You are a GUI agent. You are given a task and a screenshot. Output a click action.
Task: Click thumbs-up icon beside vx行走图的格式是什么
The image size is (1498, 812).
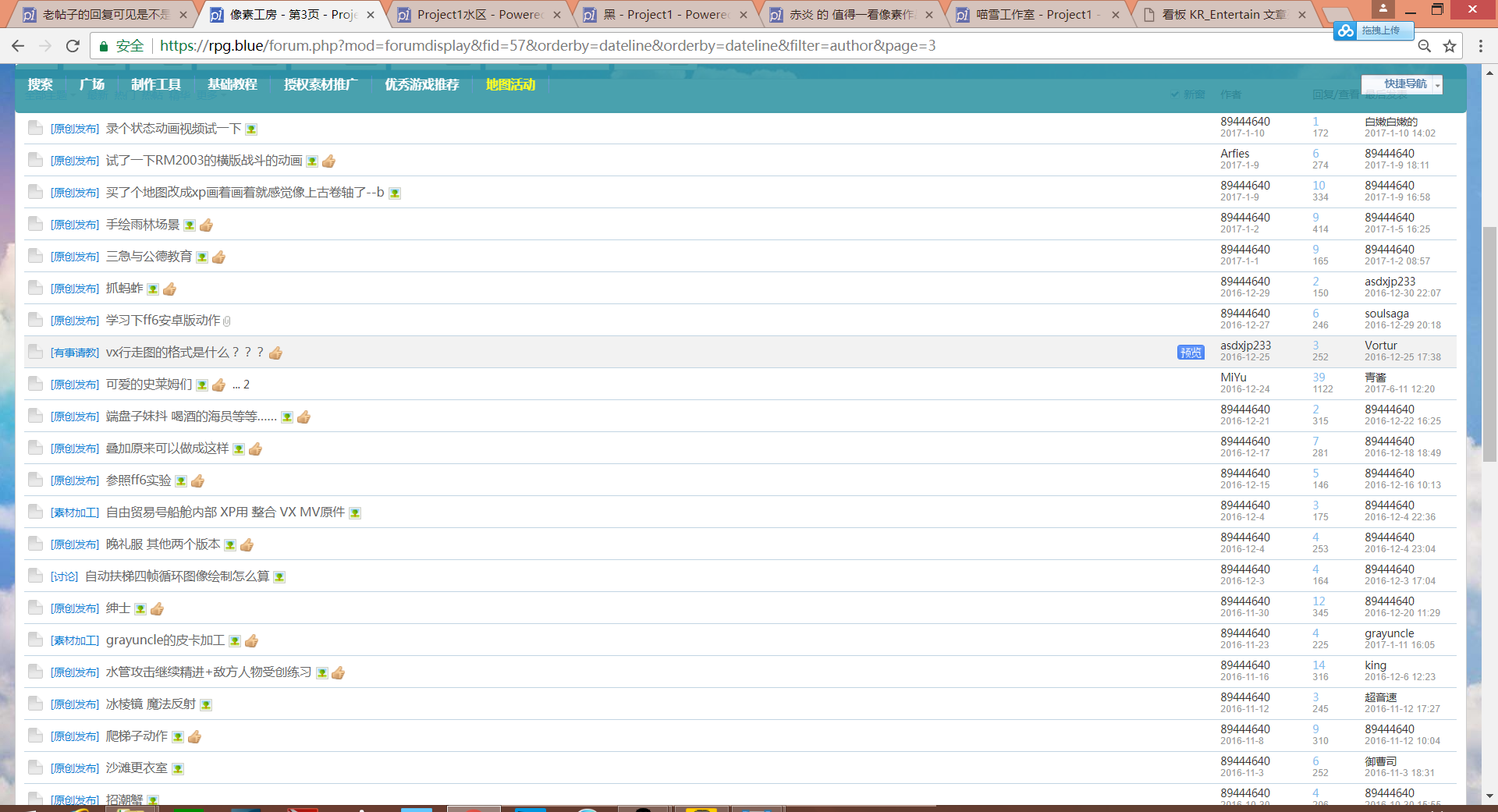pos(275,353)
